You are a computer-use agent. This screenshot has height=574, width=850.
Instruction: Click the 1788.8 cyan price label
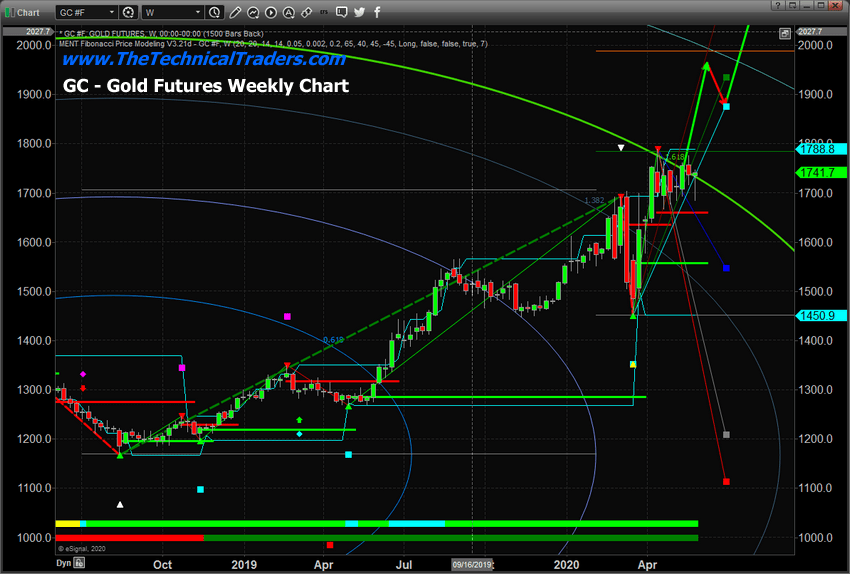coord(820,149)
